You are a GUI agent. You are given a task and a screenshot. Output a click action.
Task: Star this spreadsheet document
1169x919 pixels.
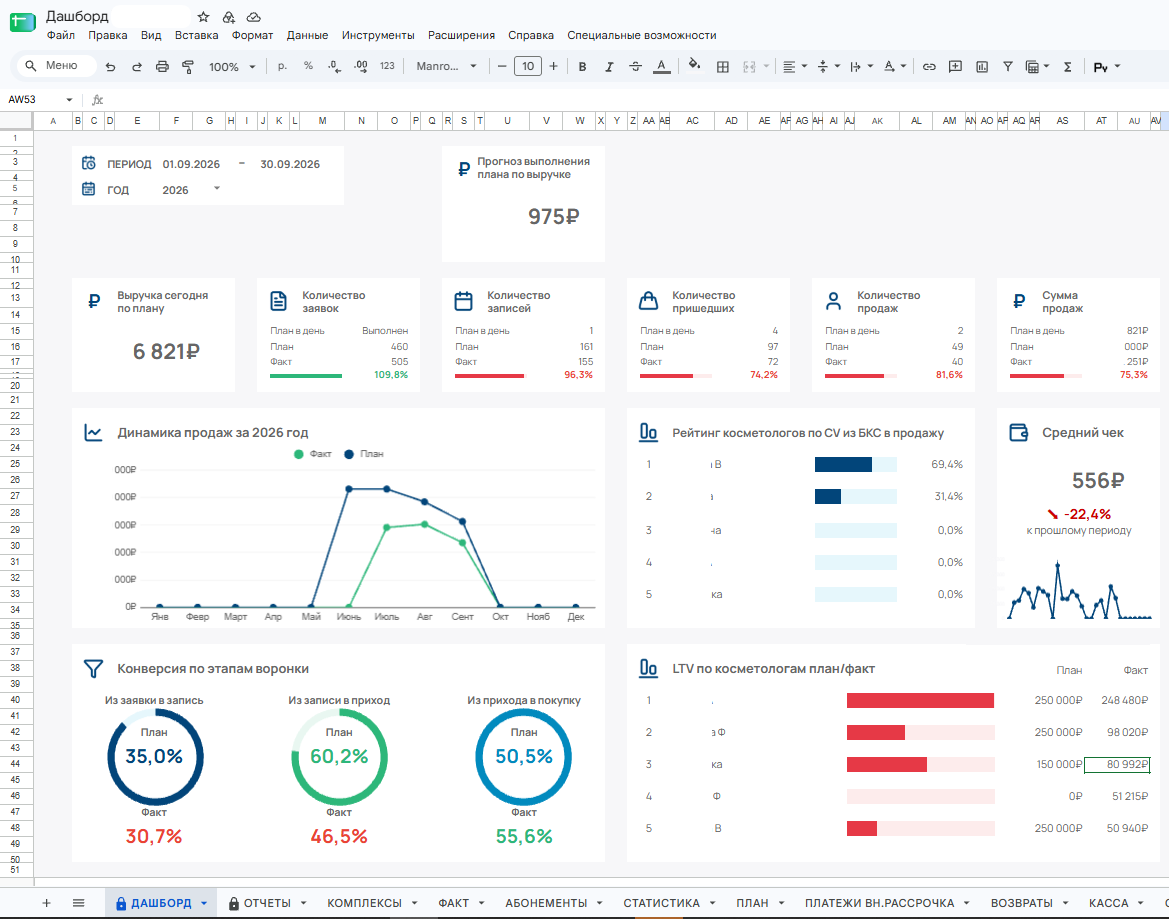pos(204,16)
